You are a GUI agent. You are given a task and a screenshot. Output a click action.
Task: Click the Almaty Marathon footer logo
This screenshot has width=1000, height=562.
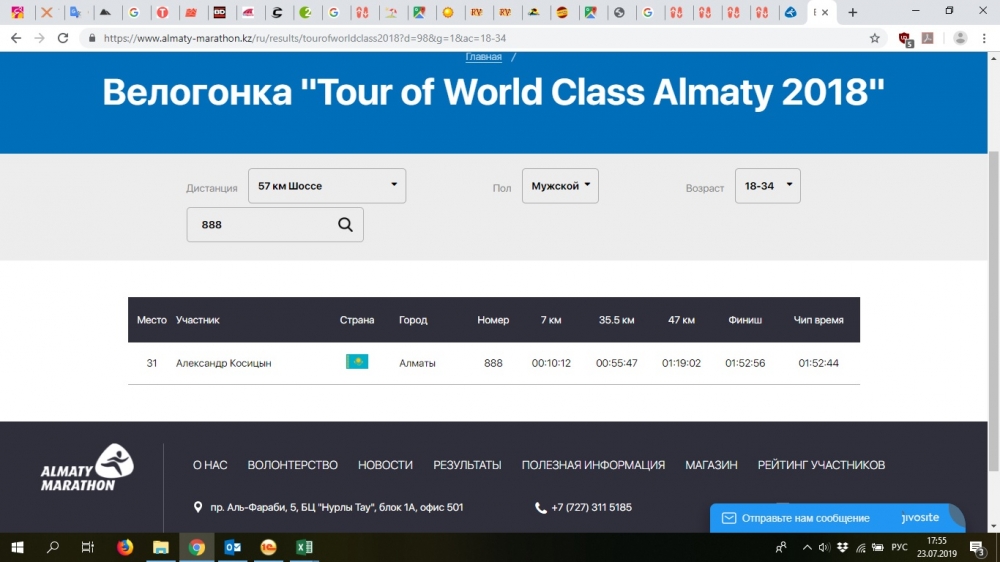click(87, 468)
